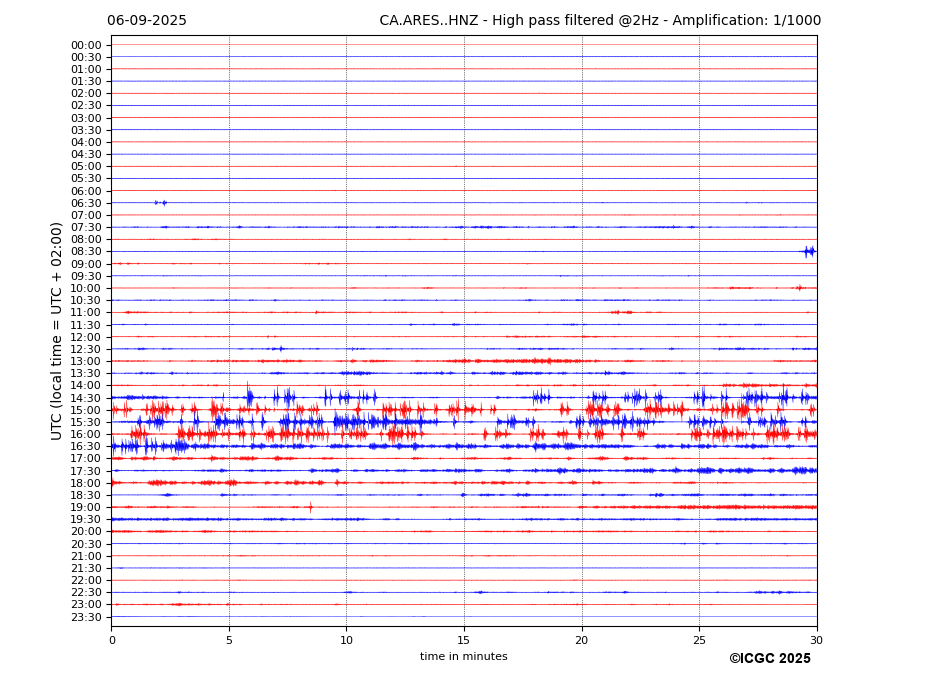The image size is (927, 696).
Task: Select the 01:30 row label
Action: (86, 82)
